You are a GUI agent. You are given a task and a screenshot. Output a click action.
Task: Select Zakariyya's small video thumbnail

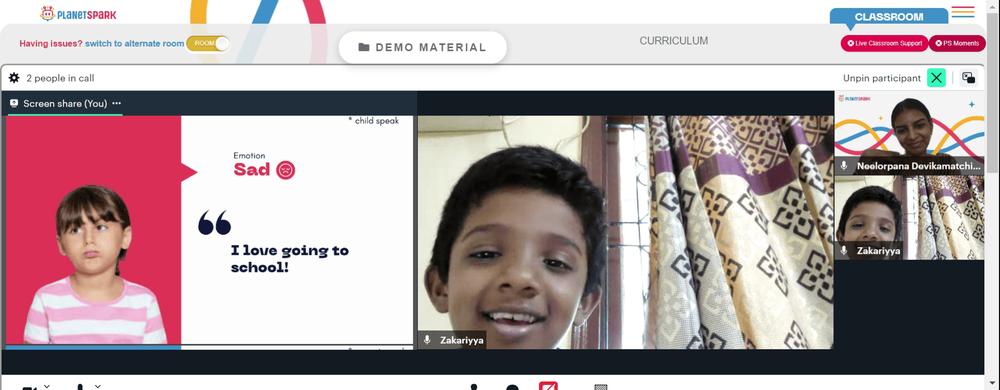pyautogui.click(x=909, y=218)
